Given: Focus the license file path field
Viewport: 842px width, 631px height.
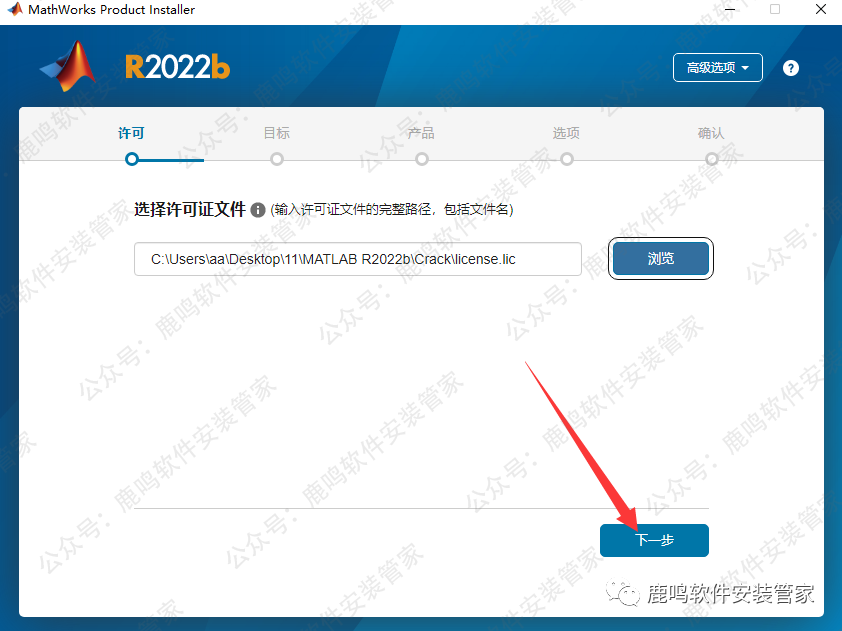Looking at the screenshot, I should tap(358, 259).
